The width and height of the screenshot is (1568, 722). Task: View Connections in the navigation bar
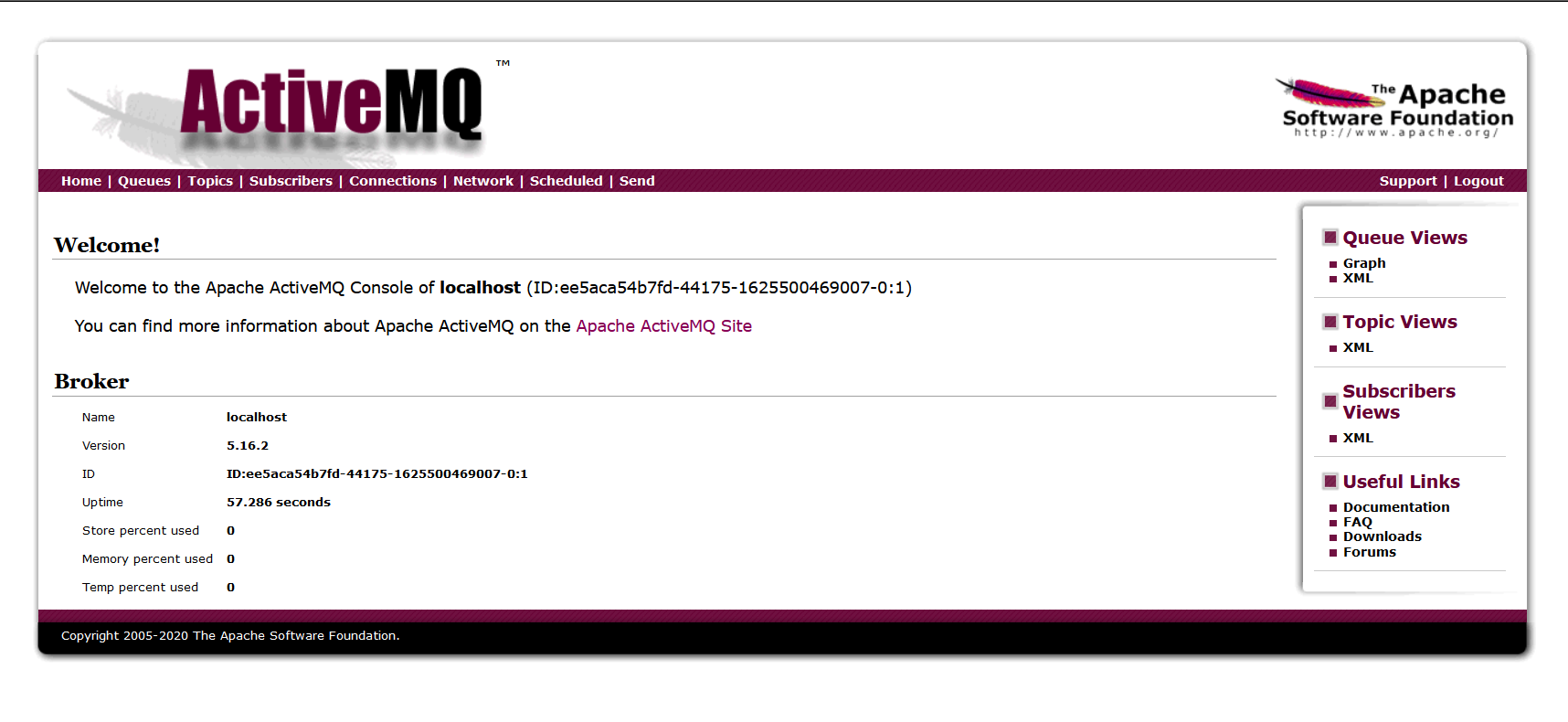pos(393,181)
